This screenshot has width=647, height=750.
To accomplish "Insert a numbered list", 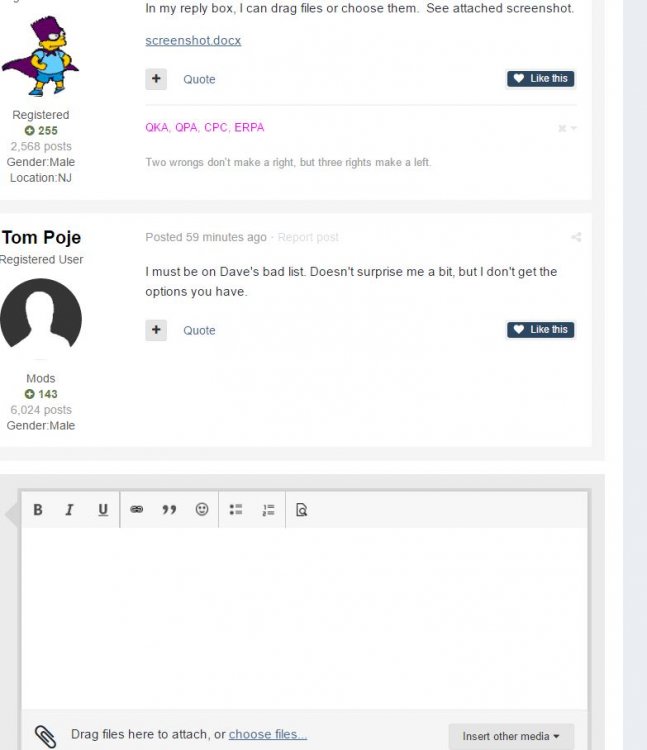I will 268,510.
